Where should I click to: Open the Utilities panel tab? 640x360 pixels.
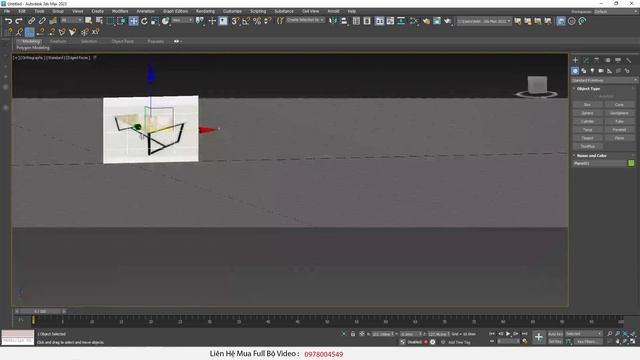pyautogui.click(x=629, y=60)
